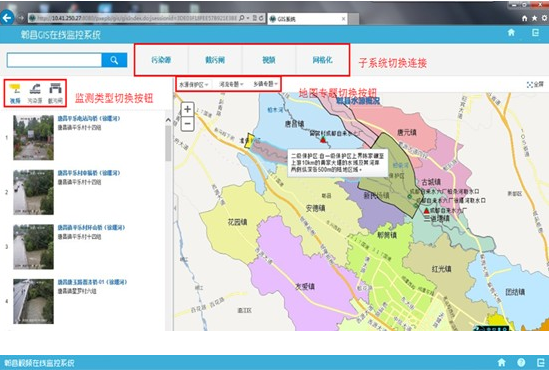Viewport: 549px width, 370px height.
Task: Open the title link of list item 4
Action: 92,282
